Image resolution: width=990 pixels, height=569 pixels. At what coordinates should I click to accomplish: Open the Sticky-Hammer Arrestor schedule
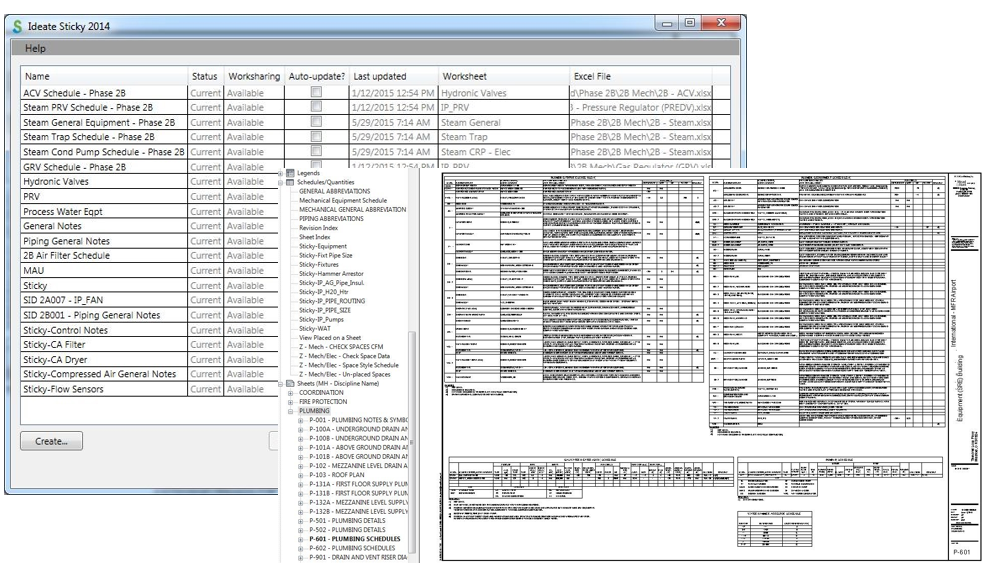click(331, 273)
